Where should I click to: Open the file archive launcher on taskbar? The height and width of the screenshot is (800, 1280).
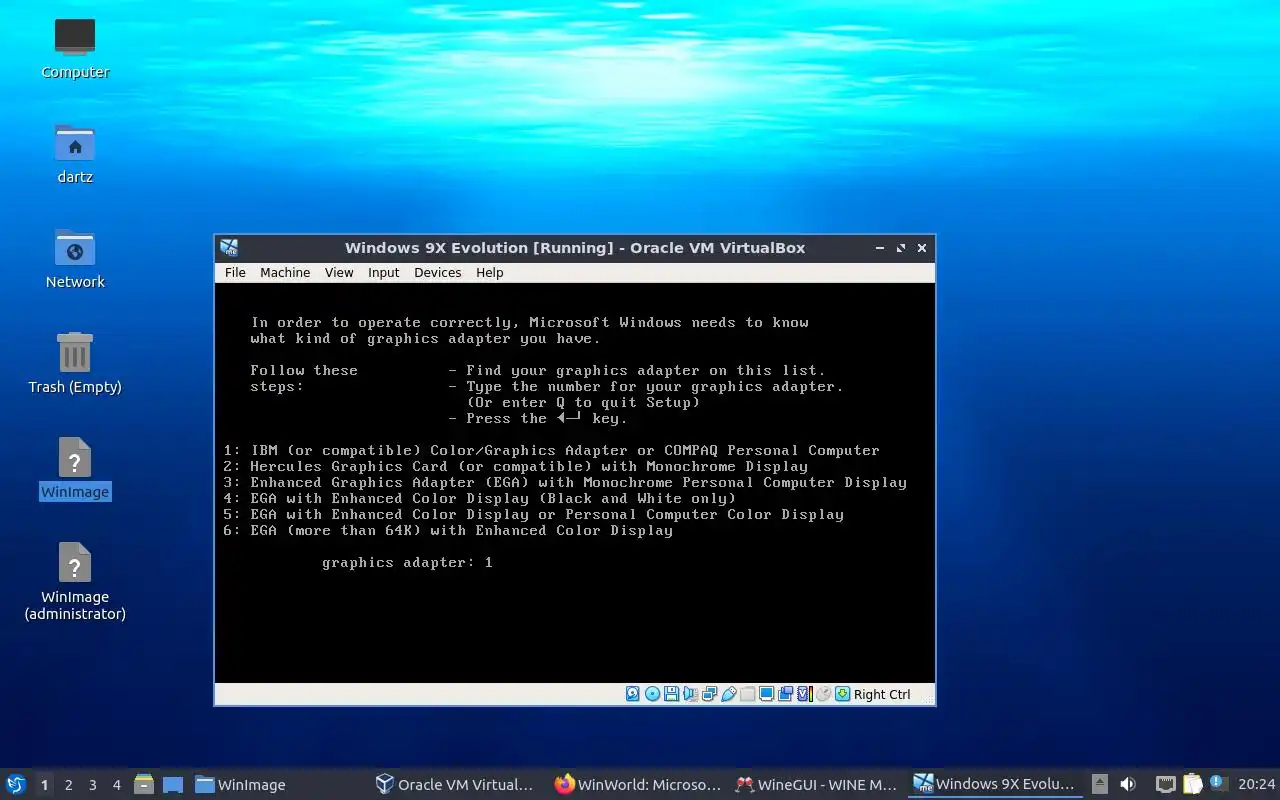(144, 784)
